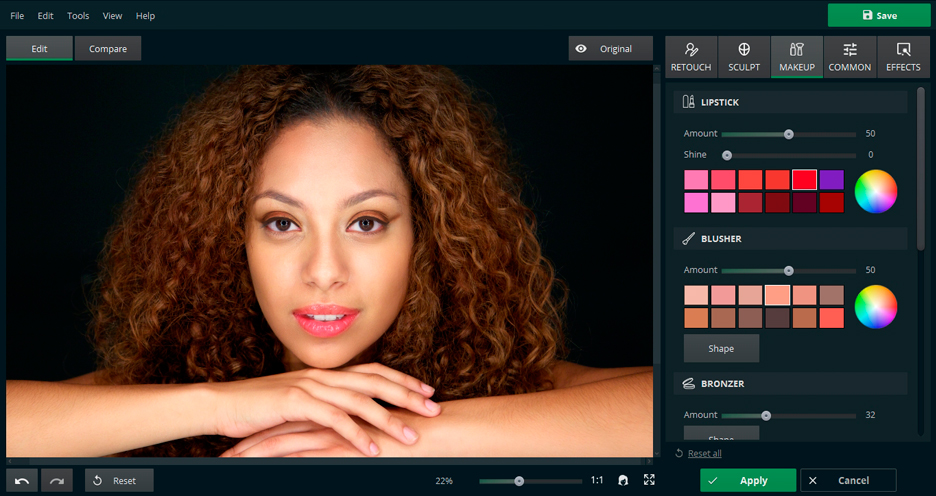Click the face detection icon

623,481
